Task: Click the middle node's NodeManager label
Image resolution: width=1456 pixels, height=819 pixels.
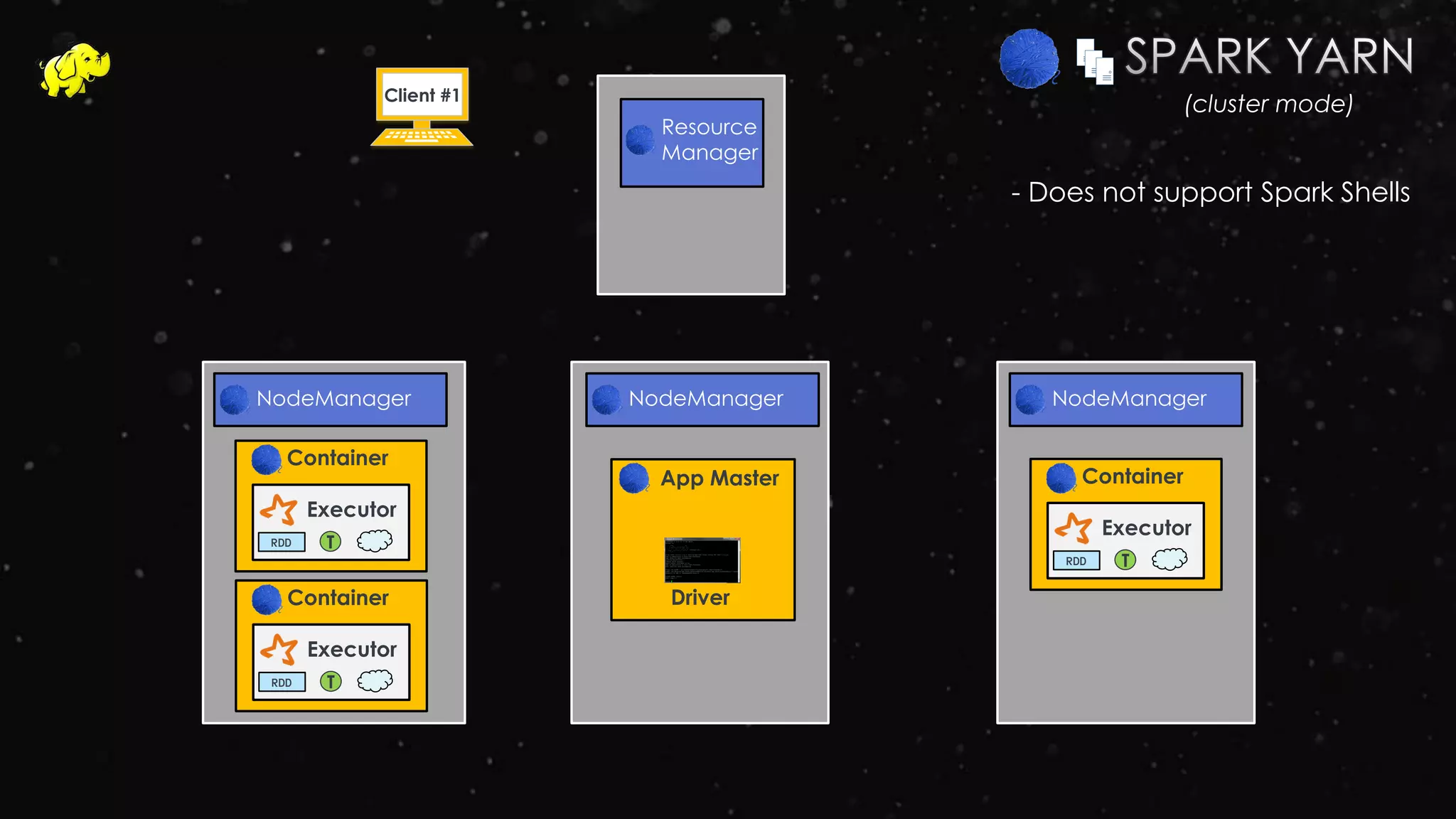Action: (x=706, y=399)
